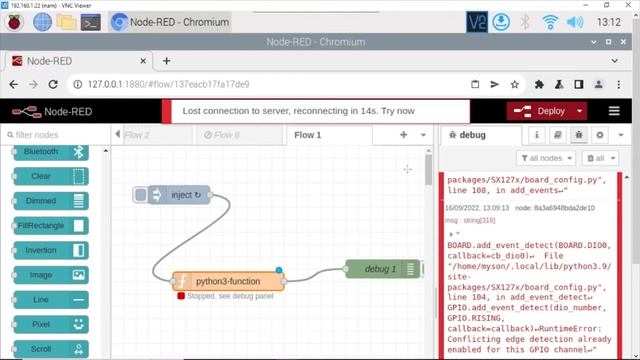
Task: Open the flow list dropdown arrow
Action: tap(423, 135)
